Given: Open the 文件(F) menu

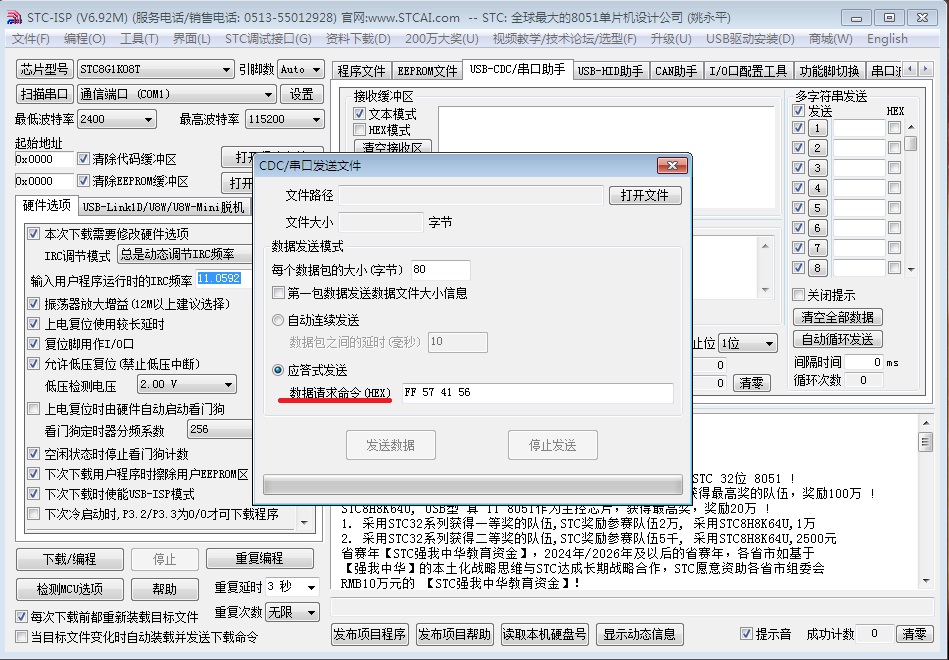Looking at the screenshot, I should pos(30,39).
